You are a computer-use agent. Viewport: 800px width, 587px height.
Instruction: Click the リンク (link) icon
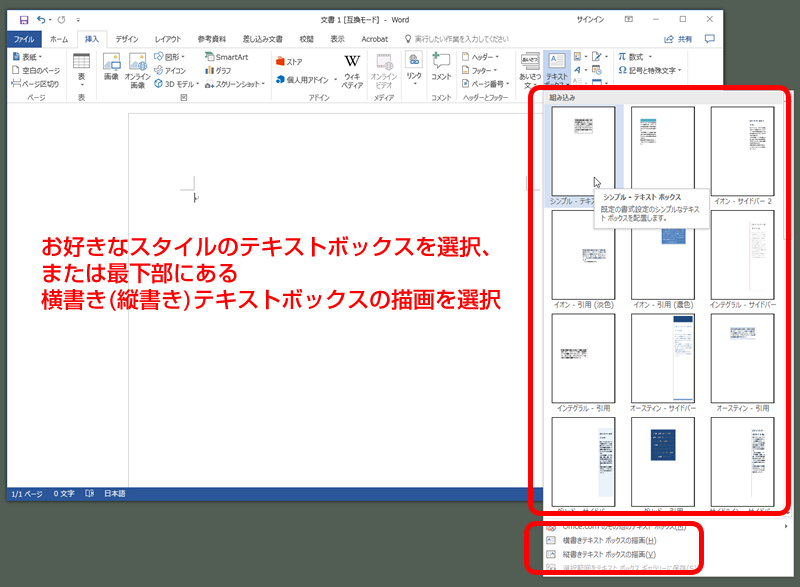pyautogui.click(x=414, y=67)
